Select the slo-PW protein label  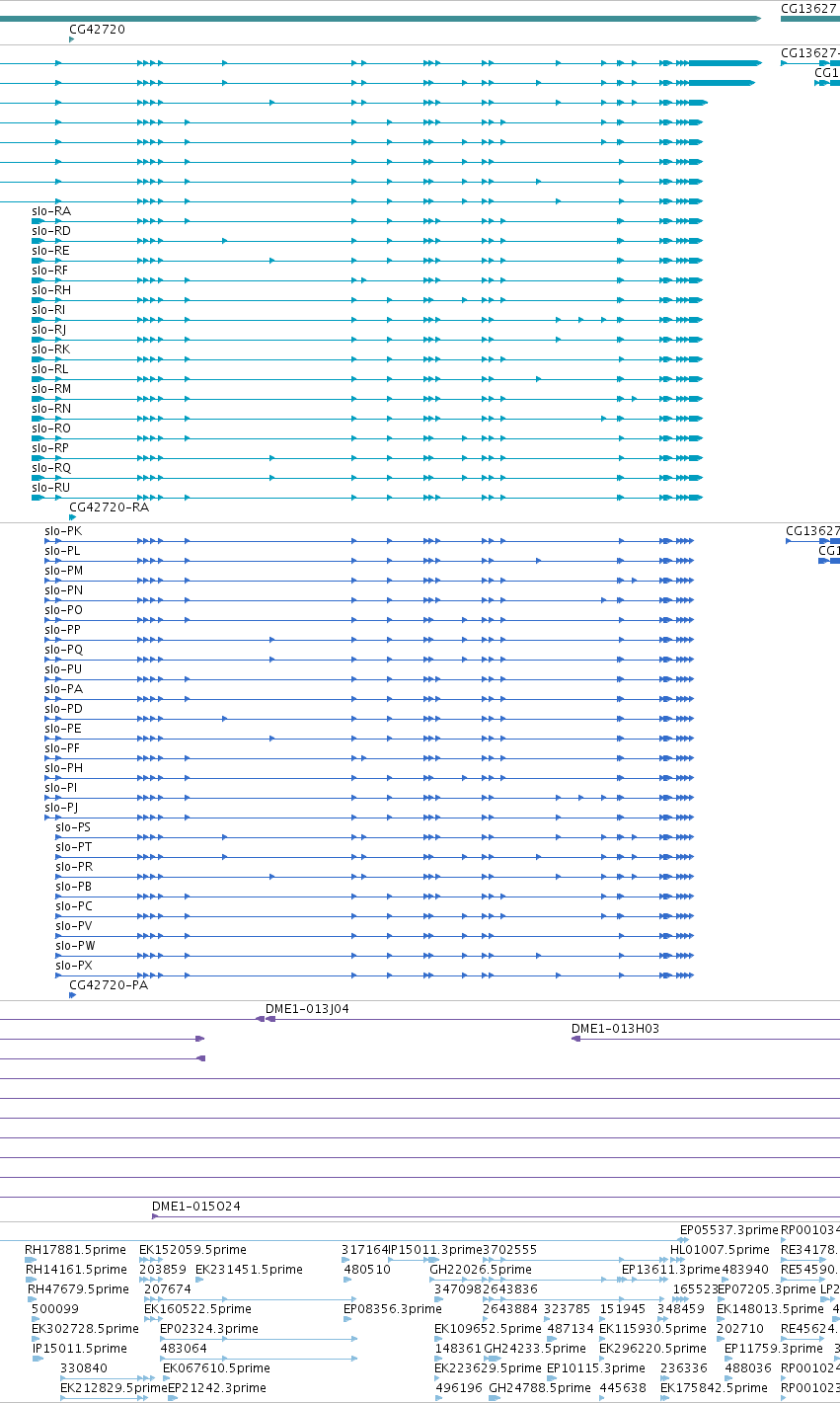coord(75,946)
